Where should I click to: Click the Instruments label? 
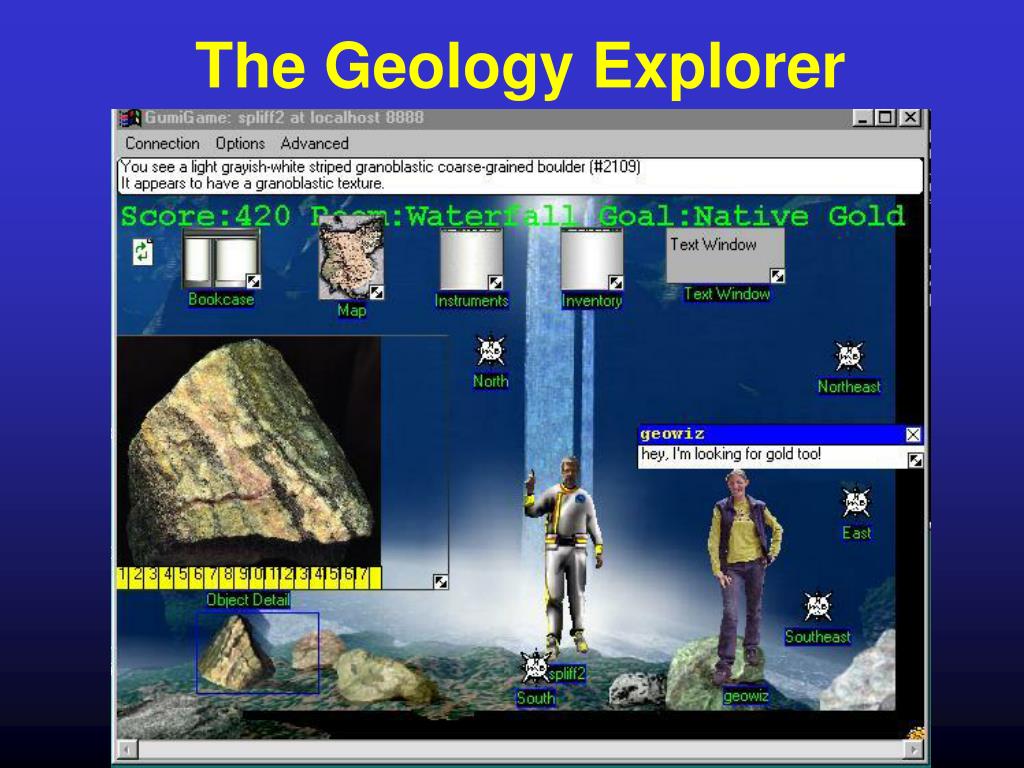point(472,301)
